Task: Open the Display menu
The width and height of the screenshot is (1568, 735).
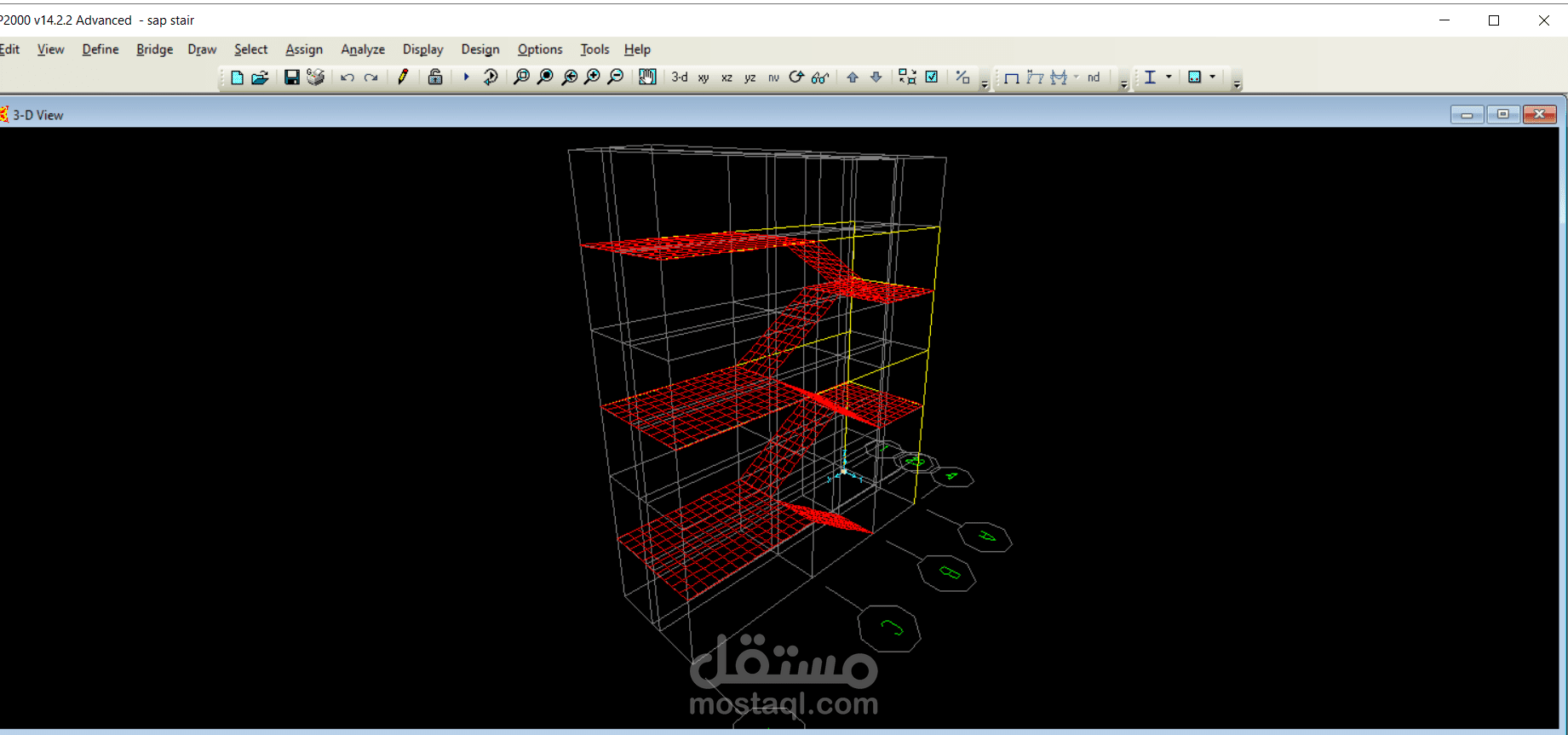Action: (x=423, y=49)
